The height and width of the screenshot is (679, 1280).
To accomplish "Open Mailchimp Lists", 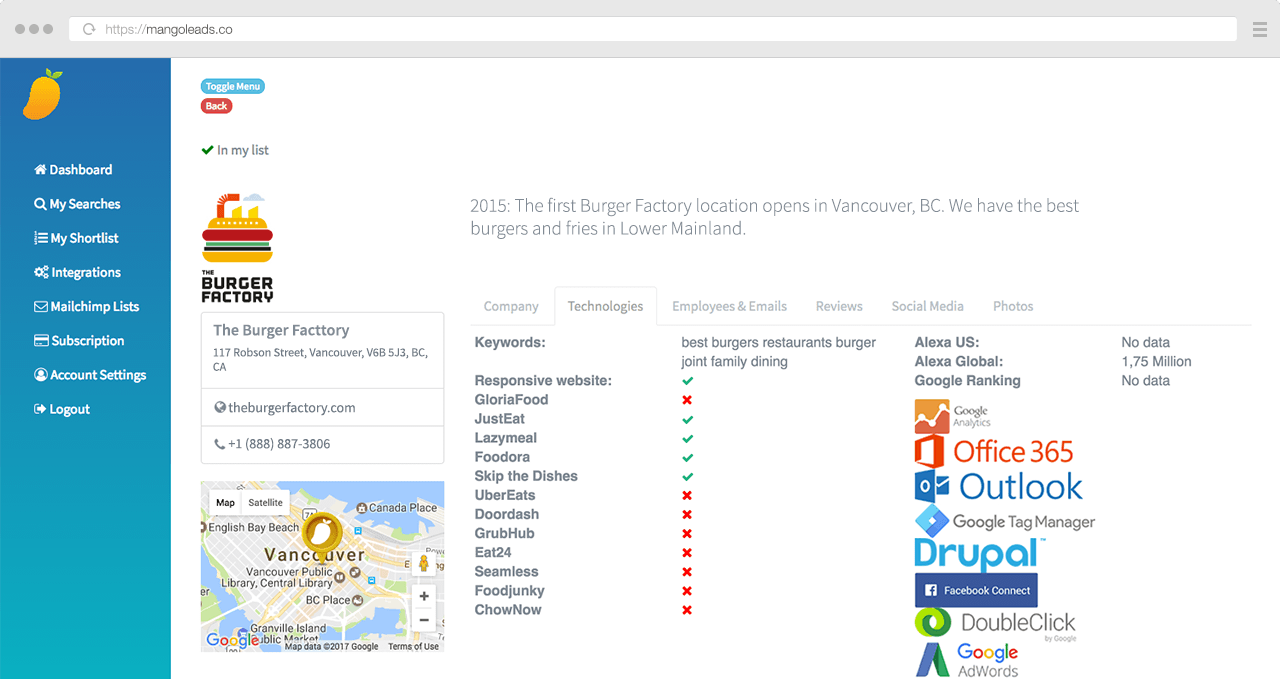I will point(86,307).
